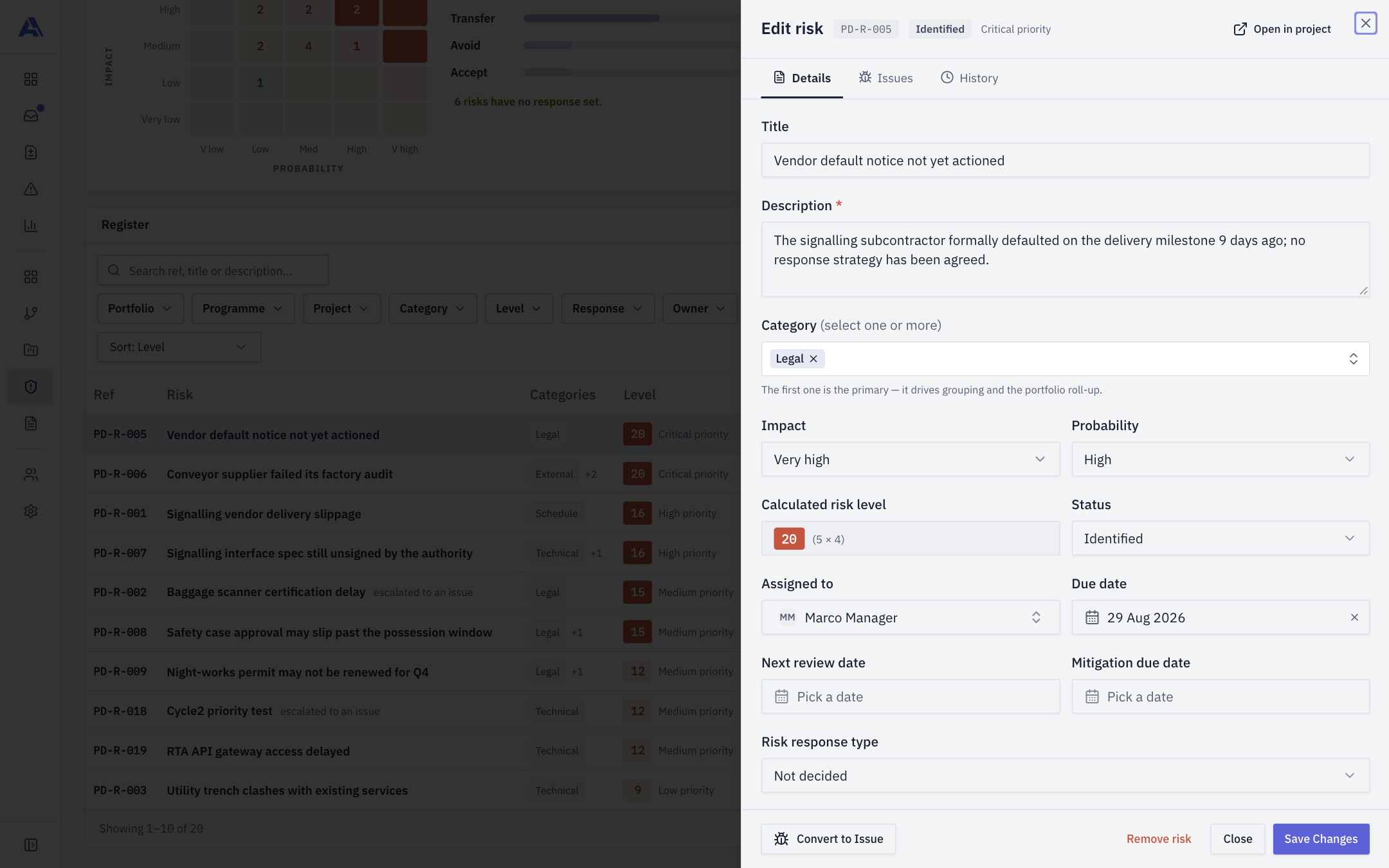
Task: Expand the Impact dropdown showing Very high
Action: point(911,459)
